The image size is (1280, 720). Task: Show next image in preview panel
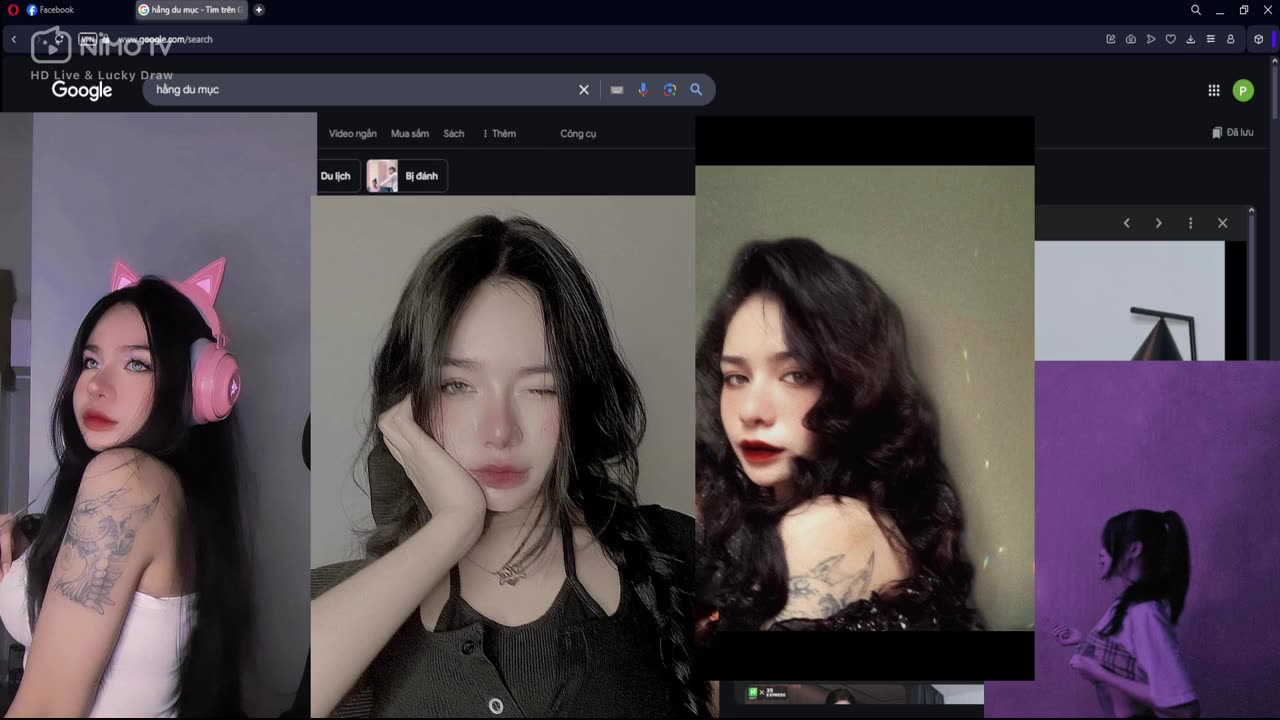1159,223
